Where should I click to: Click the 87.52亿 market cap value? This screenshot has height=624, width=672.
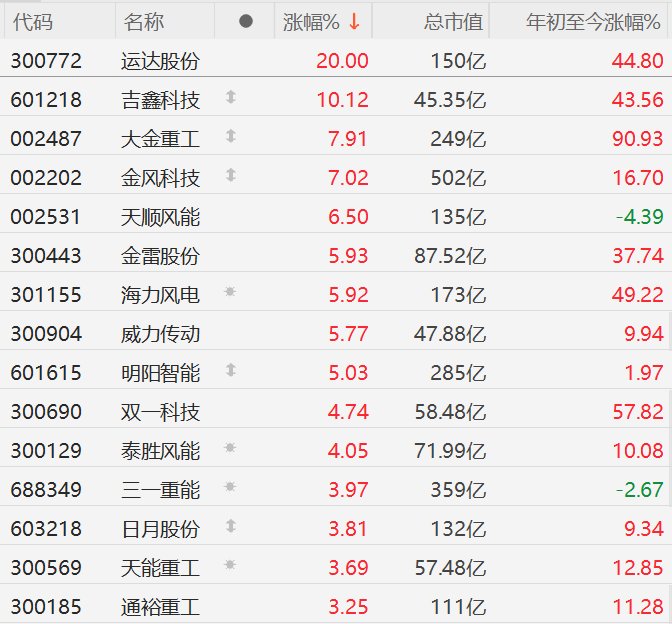pos(450,256)
